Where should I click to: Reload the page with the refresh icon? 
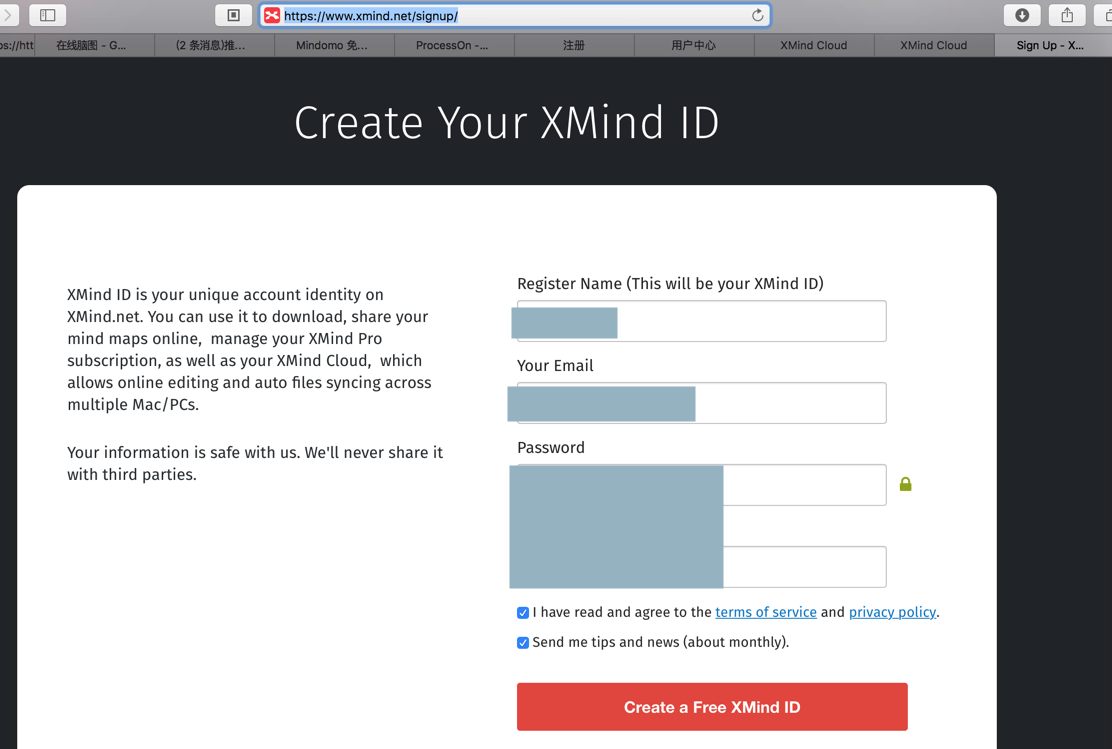coord(757,16)
